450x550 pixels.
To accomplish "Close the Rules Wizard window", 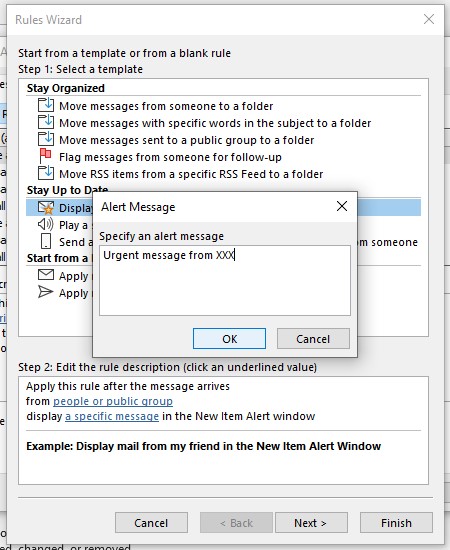I will [x=429, y=19].
